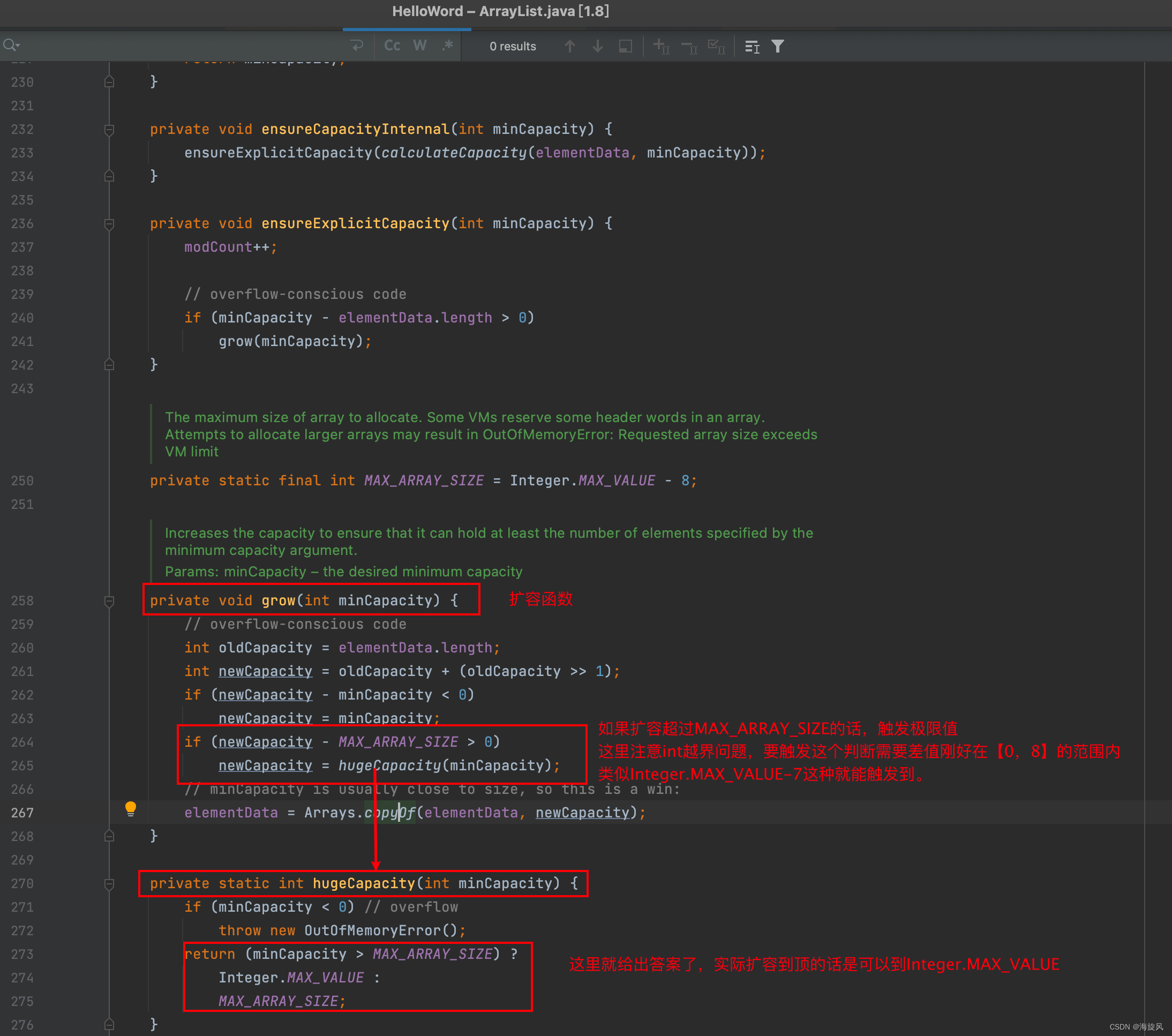The image size is (1172, 1036).
Task: Collapse grow method at line 258 fold marker
Action: [109, 602]
